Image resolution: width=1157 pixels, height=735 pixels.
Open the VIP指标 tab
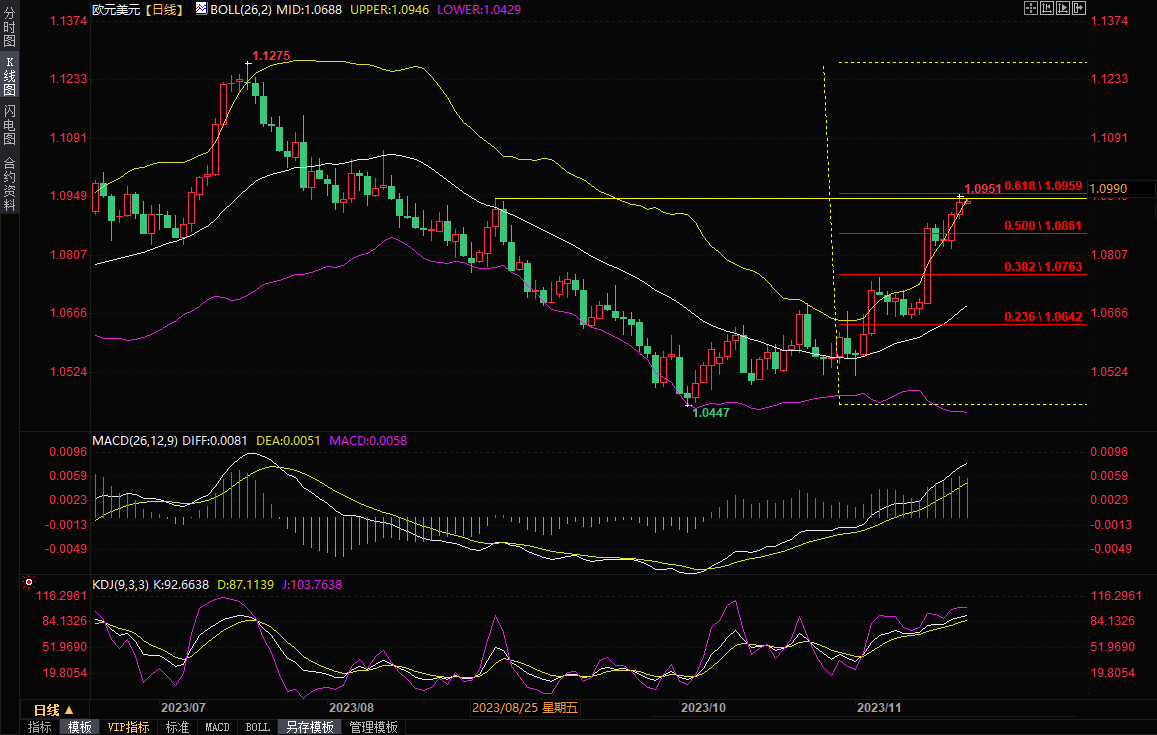coord(128,727)
